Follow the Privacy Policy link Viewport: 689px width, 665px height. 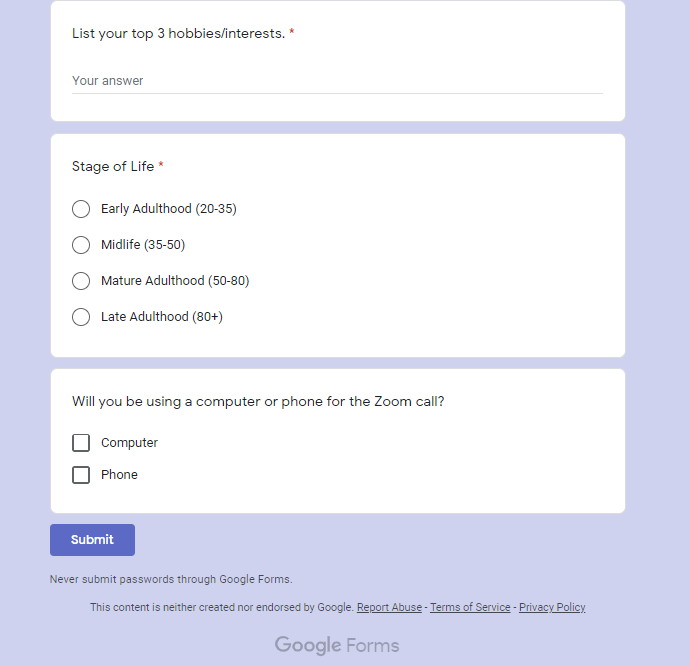(552, 608)
